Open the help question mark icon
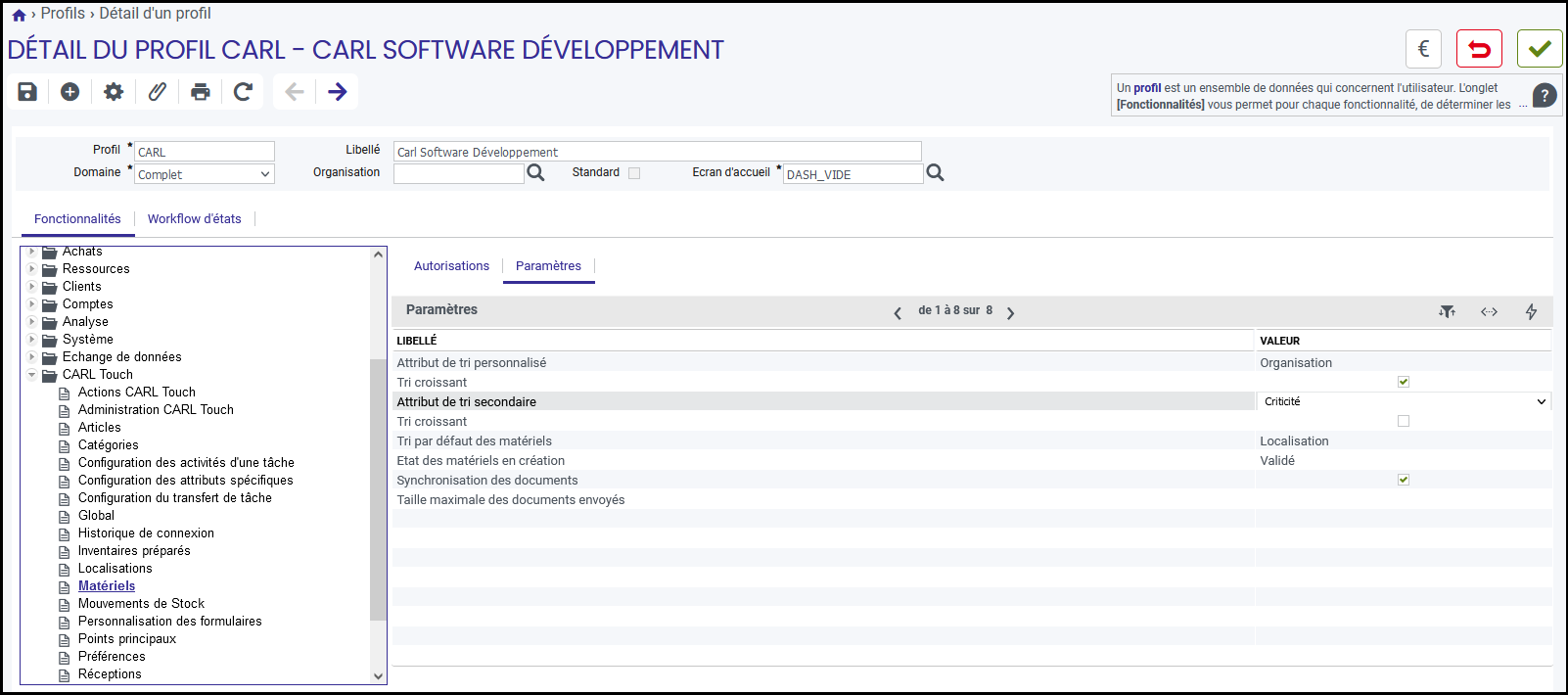This screenshot has height=695, width=1568. click(x=1545, y=95)
